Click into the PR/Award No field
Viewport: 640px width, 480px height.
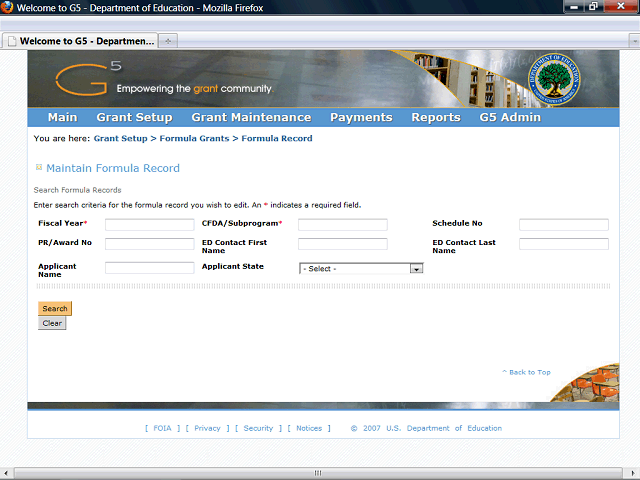150,244
